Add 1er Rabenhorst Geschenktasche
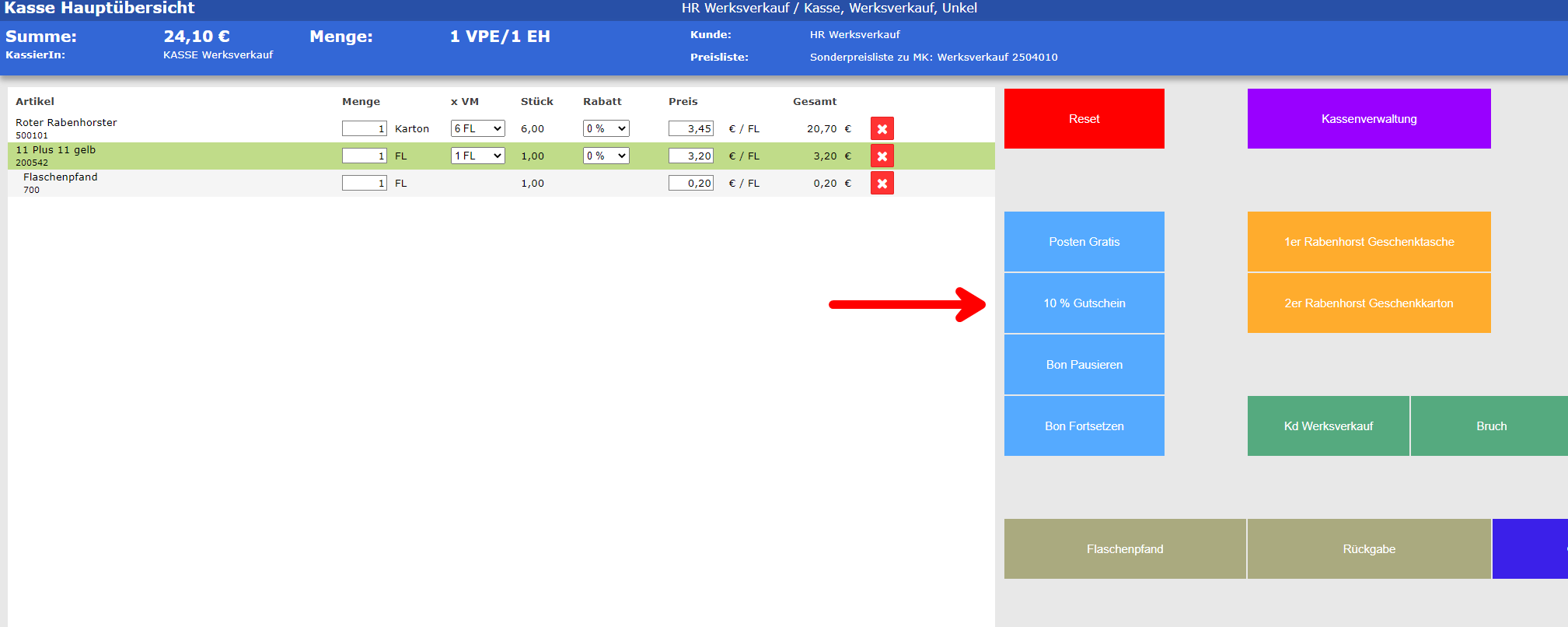 click(1368, 242)
